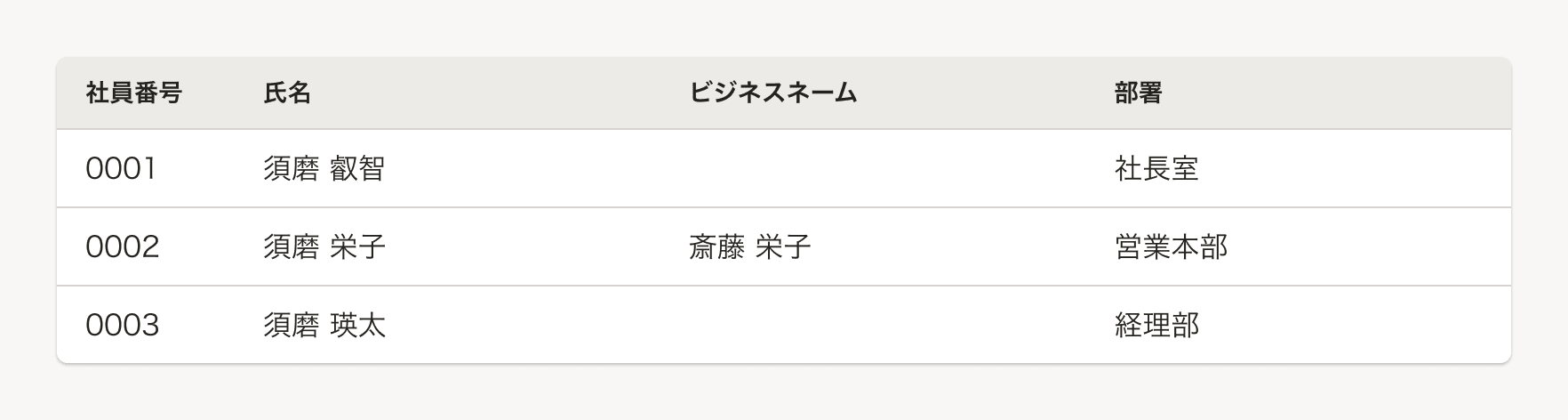The width and height of the screenshot is (1568, 420).
Task: Click surname 須磨 in row 0001
Action: point(291,168)
